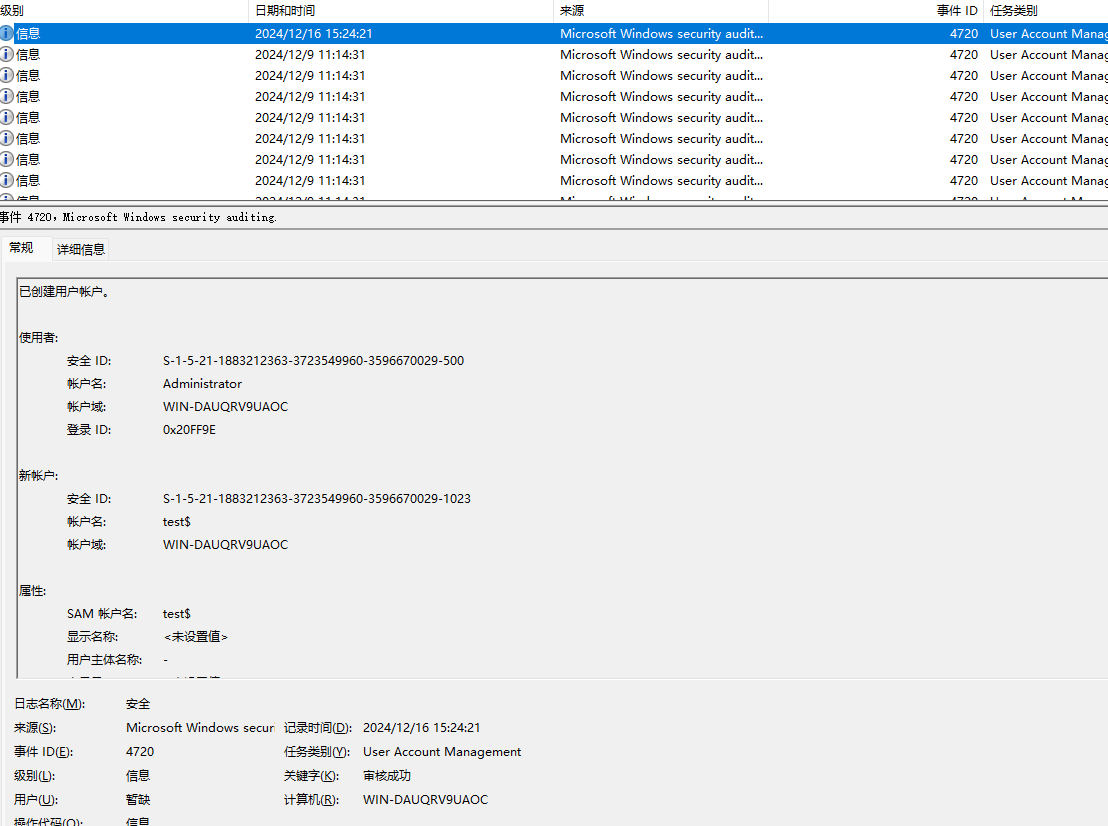Click the 新帐户: section heading

(39, 476)
